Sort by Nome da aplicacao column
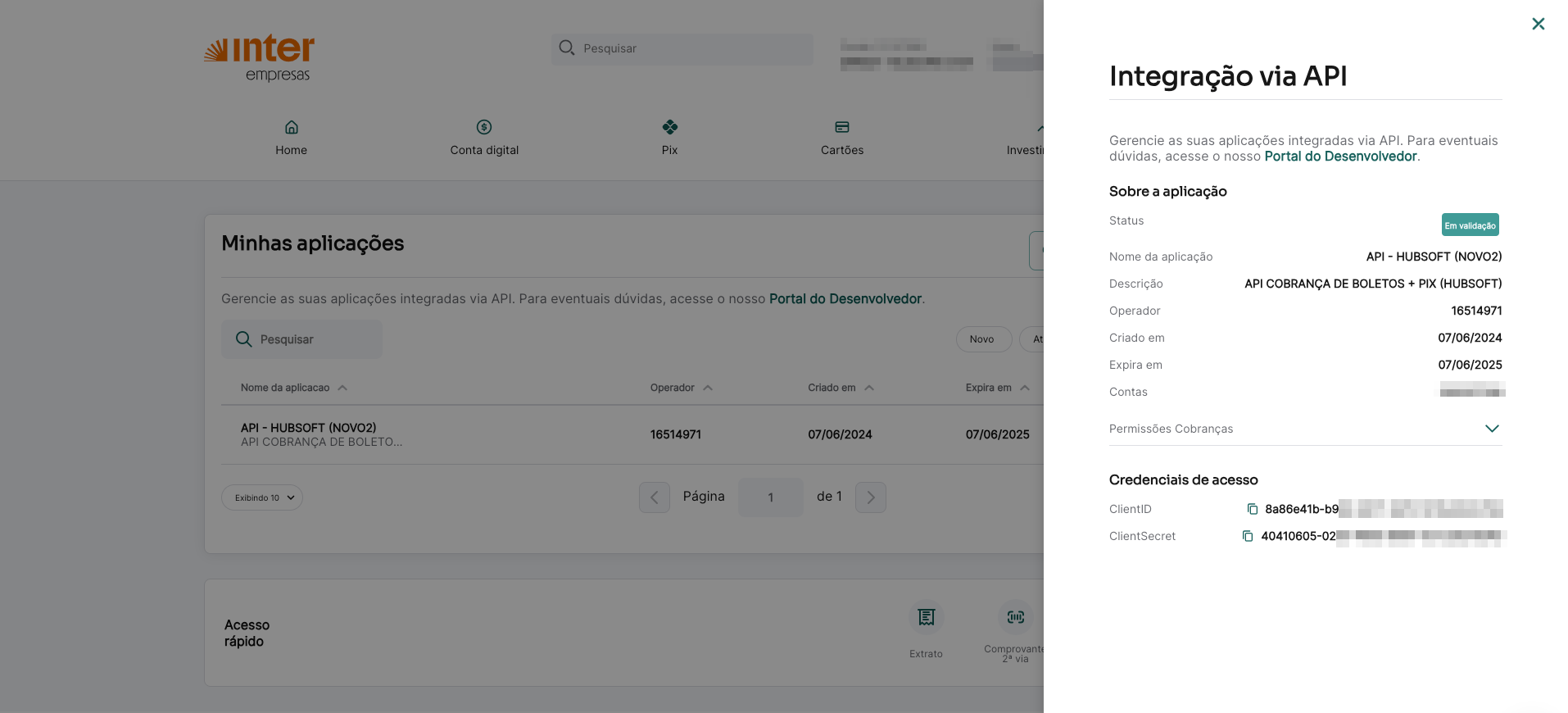 (293, 388)
